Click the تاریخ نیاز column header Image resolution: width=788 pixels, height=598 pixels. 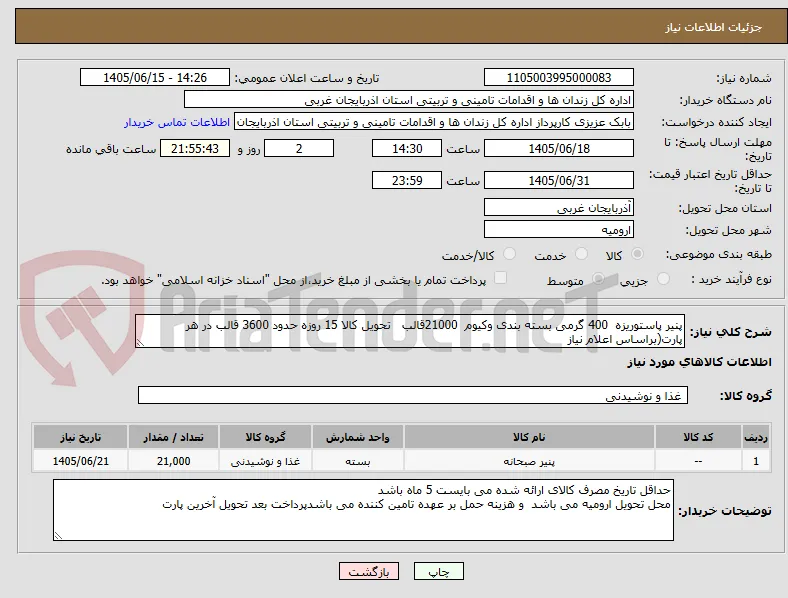[x=80, y=437]
